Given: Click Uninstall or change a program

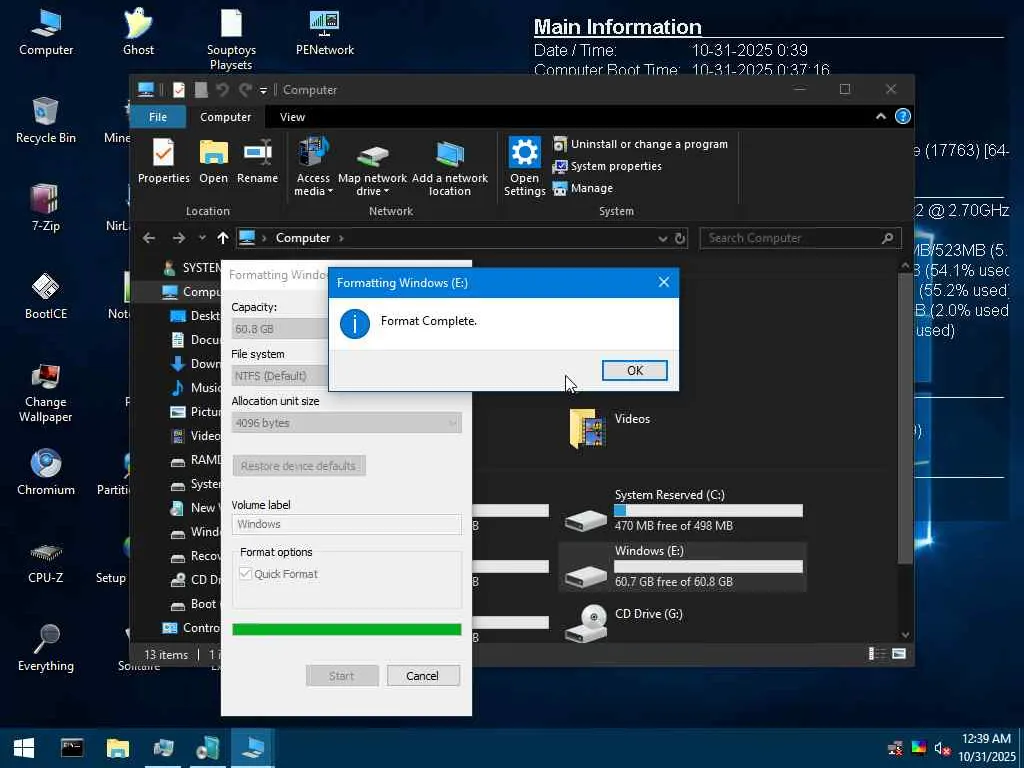Looking at the screenshot, I should tap(640, 144).
